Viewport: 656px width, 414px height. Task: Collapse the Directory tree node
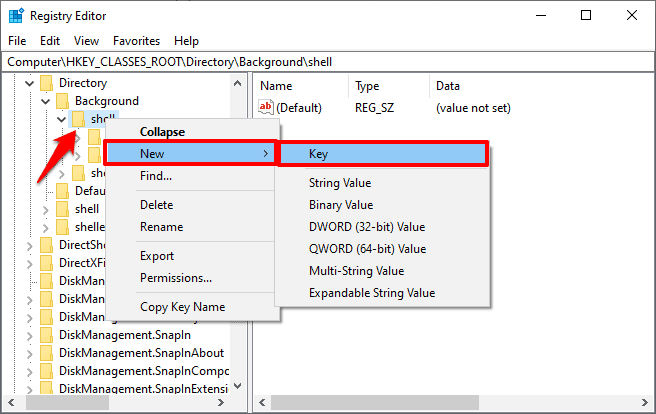point(29,83)
